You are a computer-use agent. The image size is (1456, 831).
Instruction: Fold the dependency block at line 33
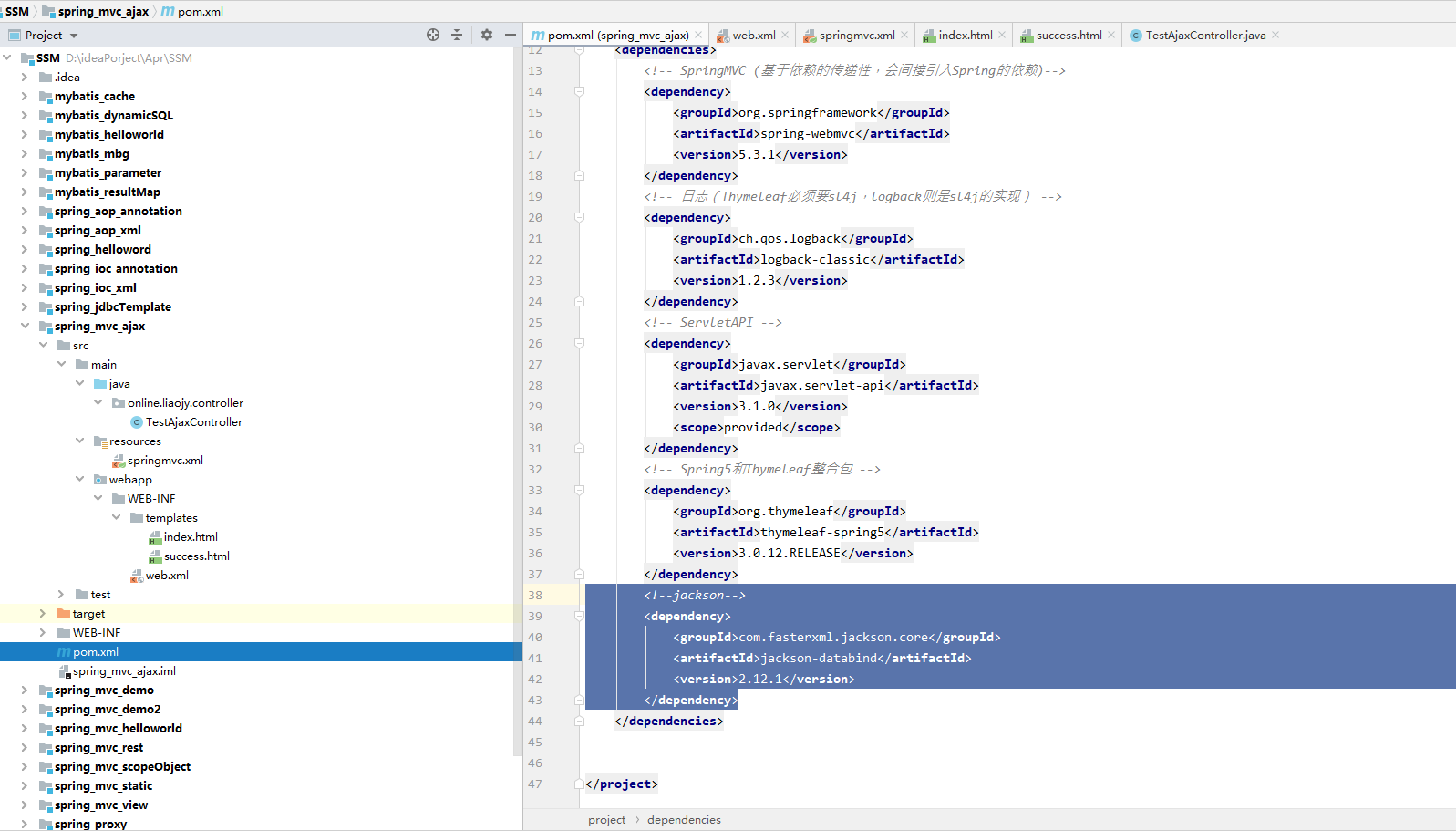point(579,490)
